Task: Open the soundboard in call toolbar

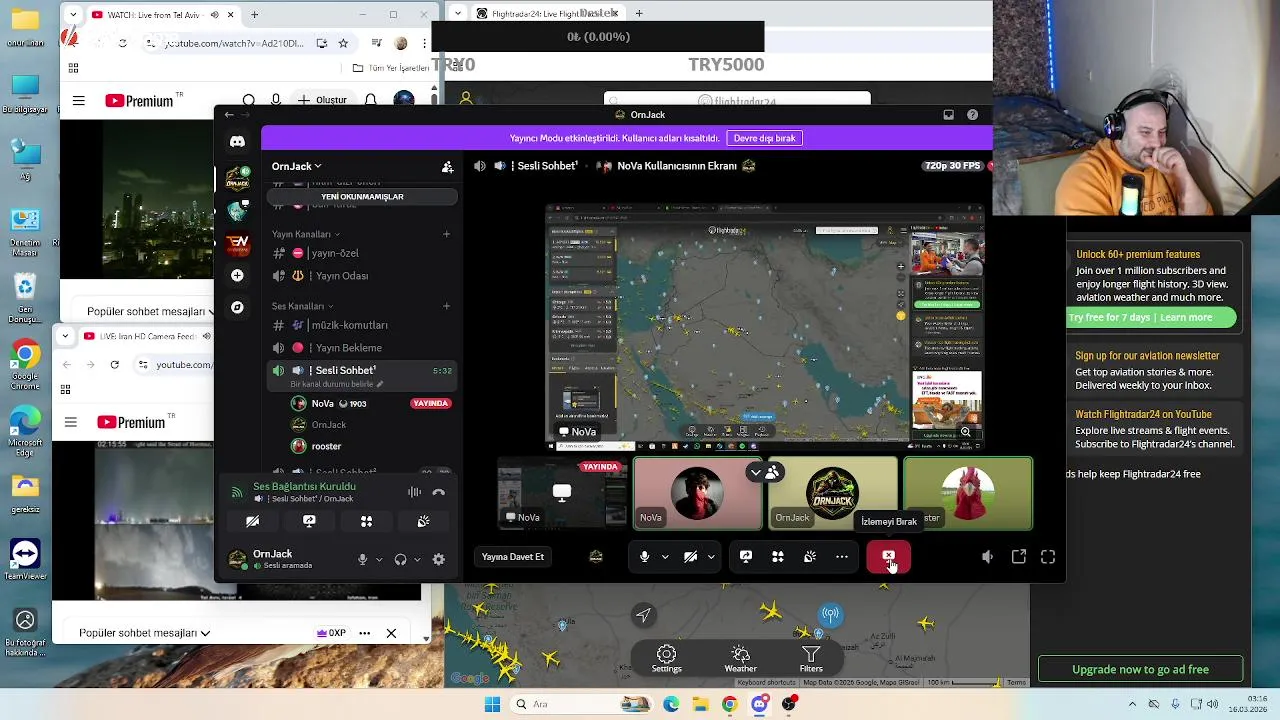Action: (x=810, y=557)
